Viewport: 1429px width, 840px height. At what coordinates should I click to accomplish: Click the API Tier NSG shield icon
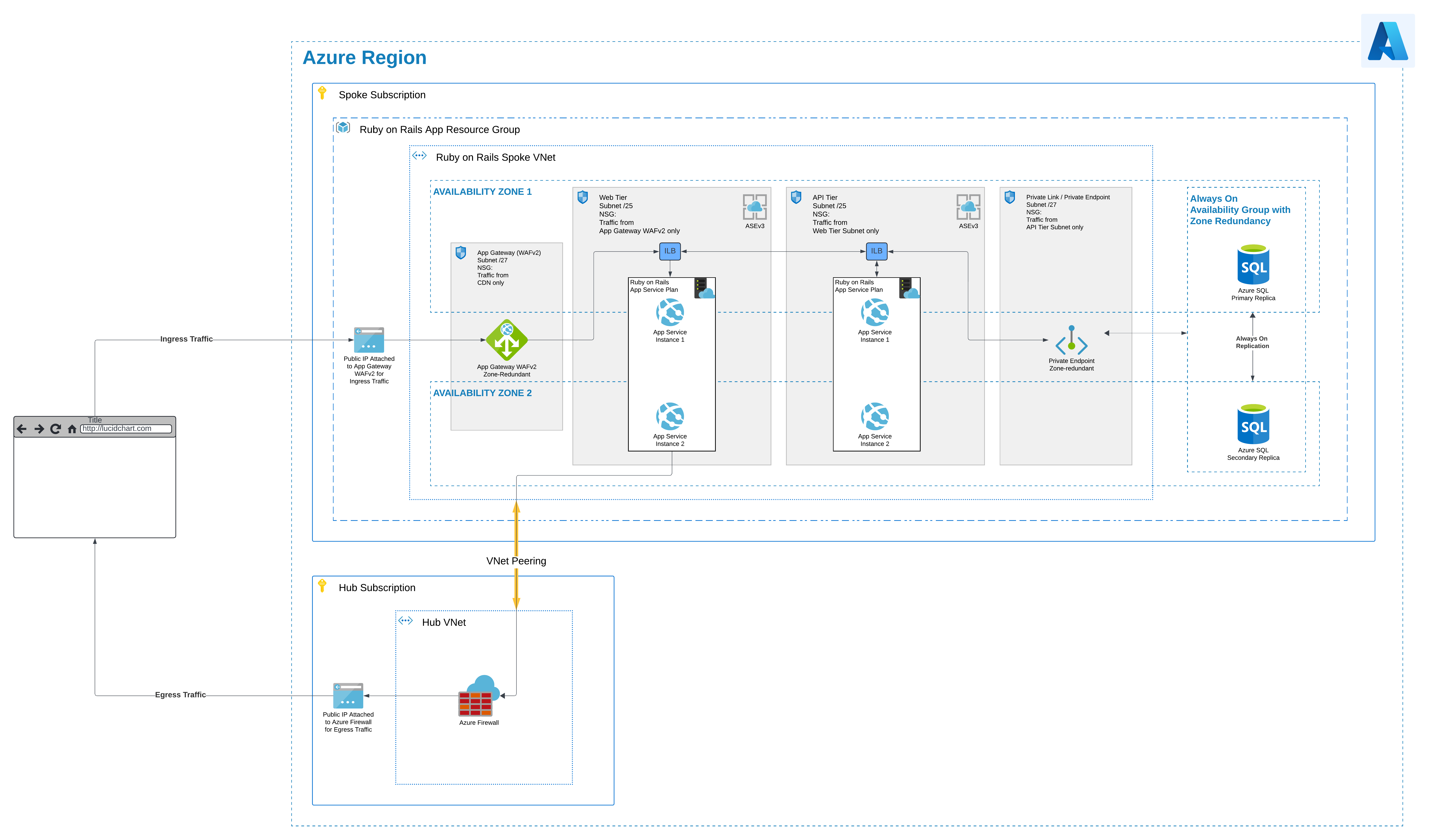[796, 197]
